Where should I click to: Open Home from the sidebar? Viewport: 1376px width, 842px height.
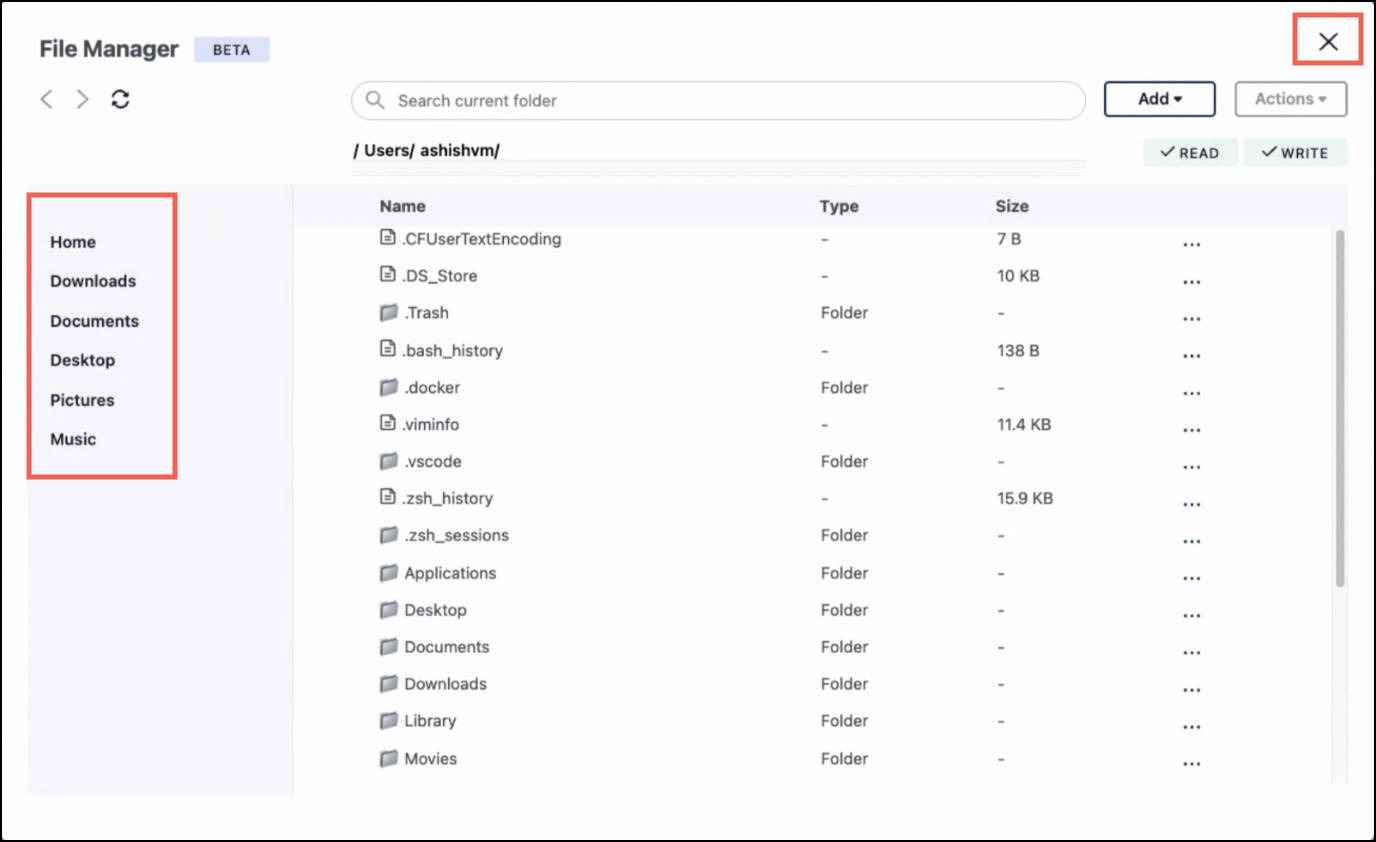[73, 242]
